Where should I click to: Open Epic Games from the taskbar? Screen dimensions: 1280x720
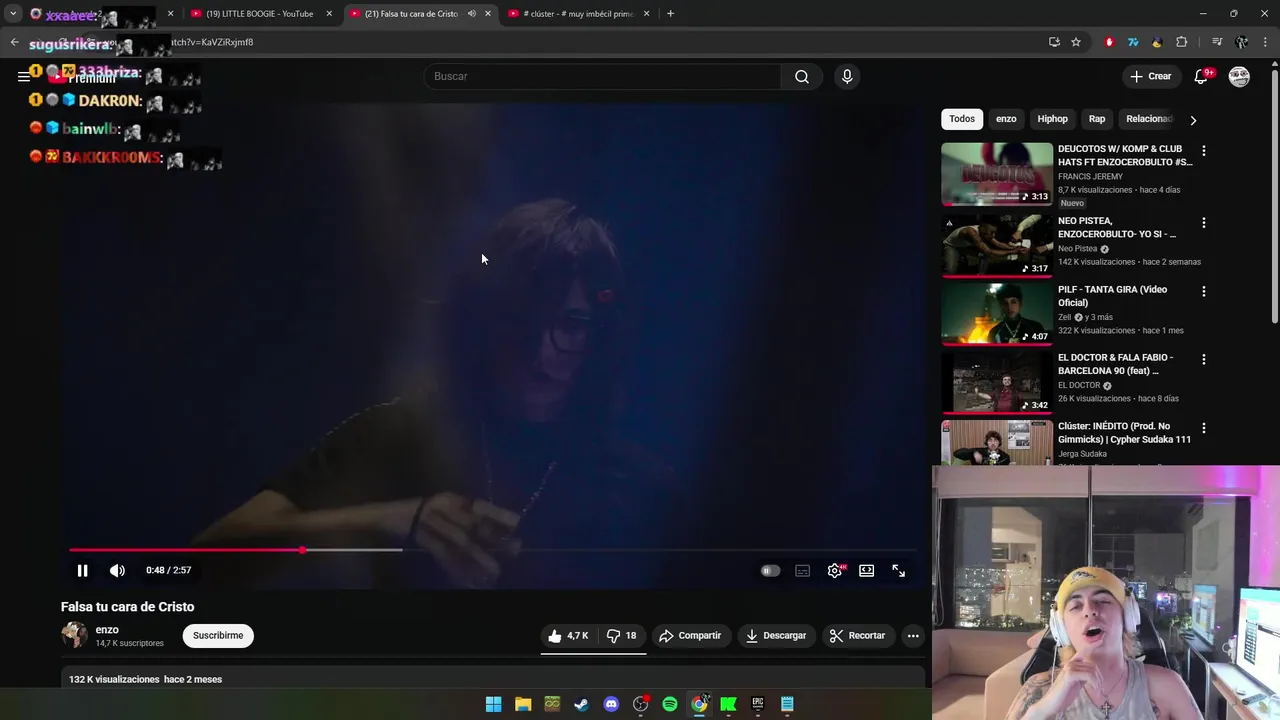pos(758,704)
